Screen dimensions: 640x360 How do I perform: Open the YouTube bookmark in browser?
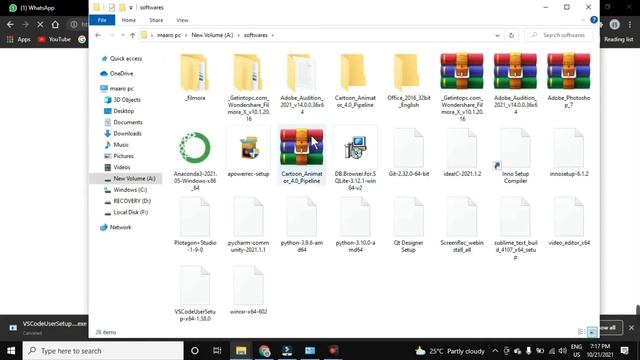click(x=54, y=40)
